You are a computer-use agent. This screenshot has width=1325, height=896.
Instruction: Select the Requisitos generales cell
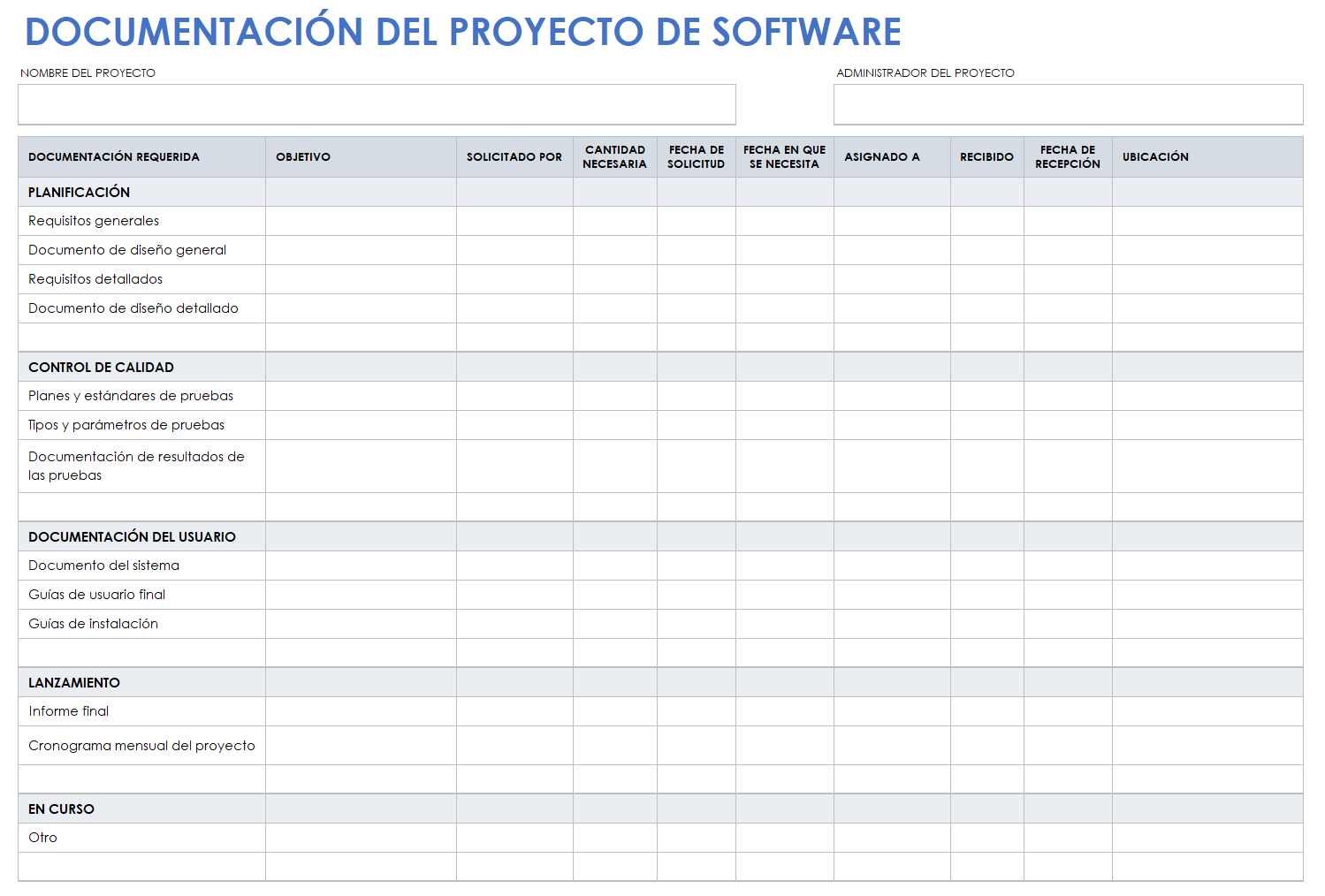(141, 221)
